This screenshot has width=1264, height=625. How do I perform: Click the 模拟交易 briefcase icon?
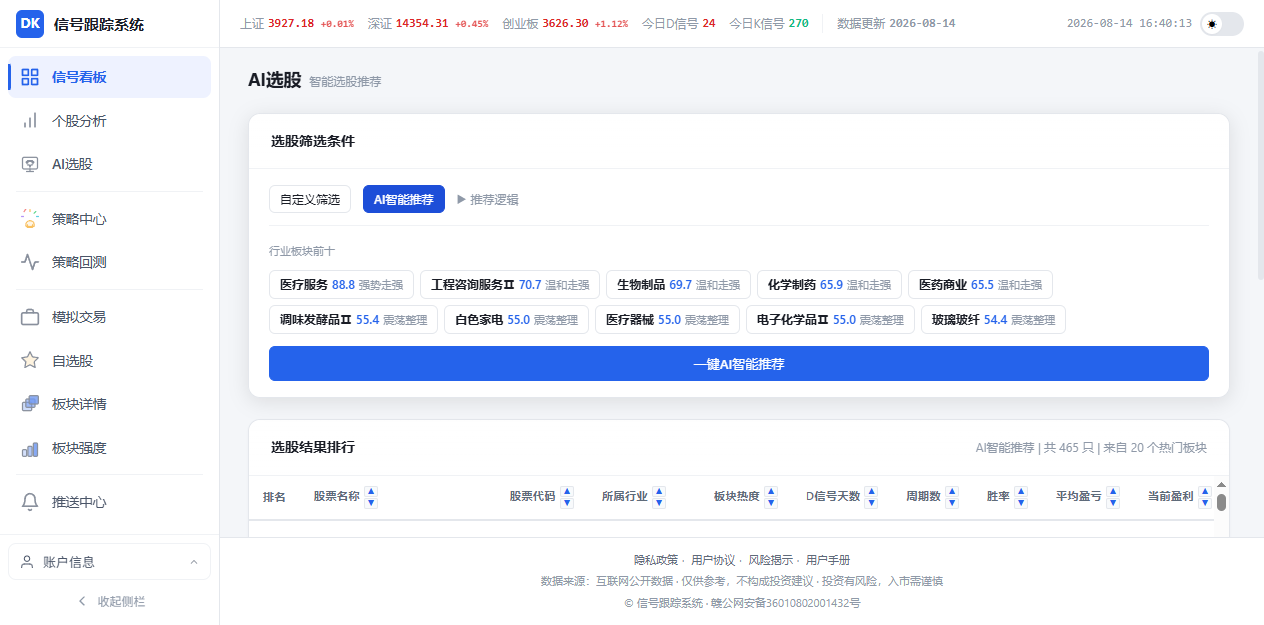pyautogui.click(x=30, y=317)
